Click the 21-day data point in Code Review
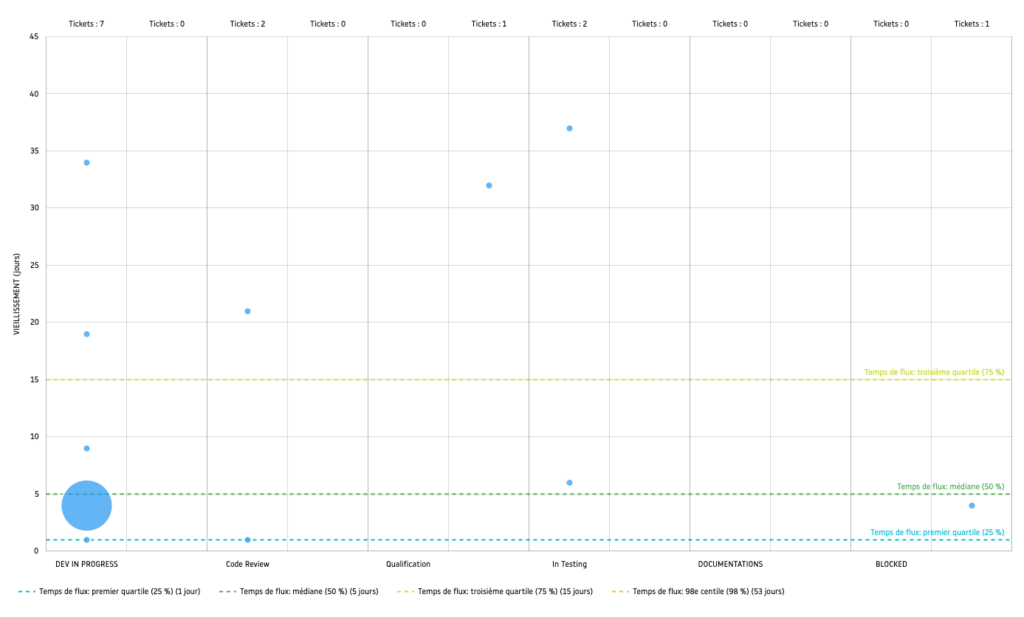Screen dimensions: 1024x617 tap(248, 311)
